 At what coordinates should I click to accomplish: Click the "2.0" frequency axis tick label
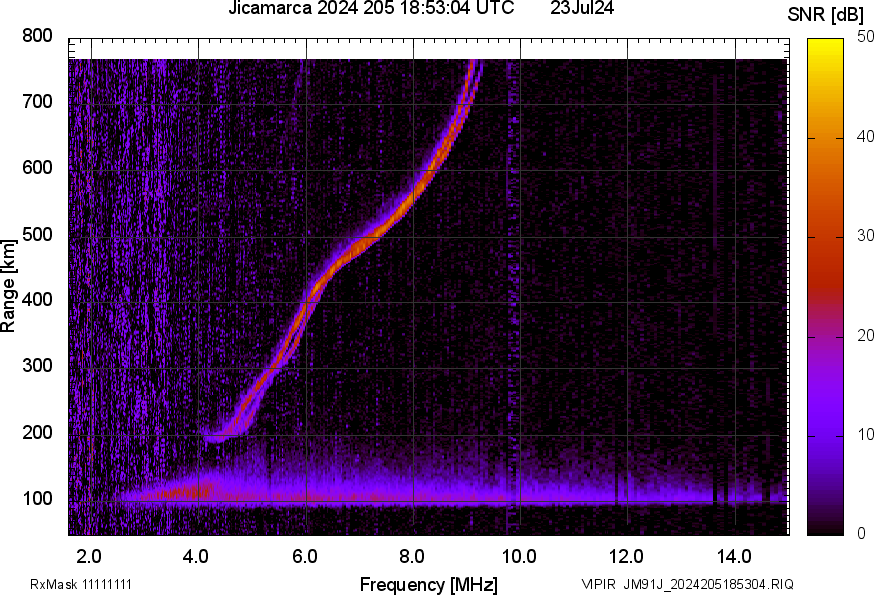(91, 555)
